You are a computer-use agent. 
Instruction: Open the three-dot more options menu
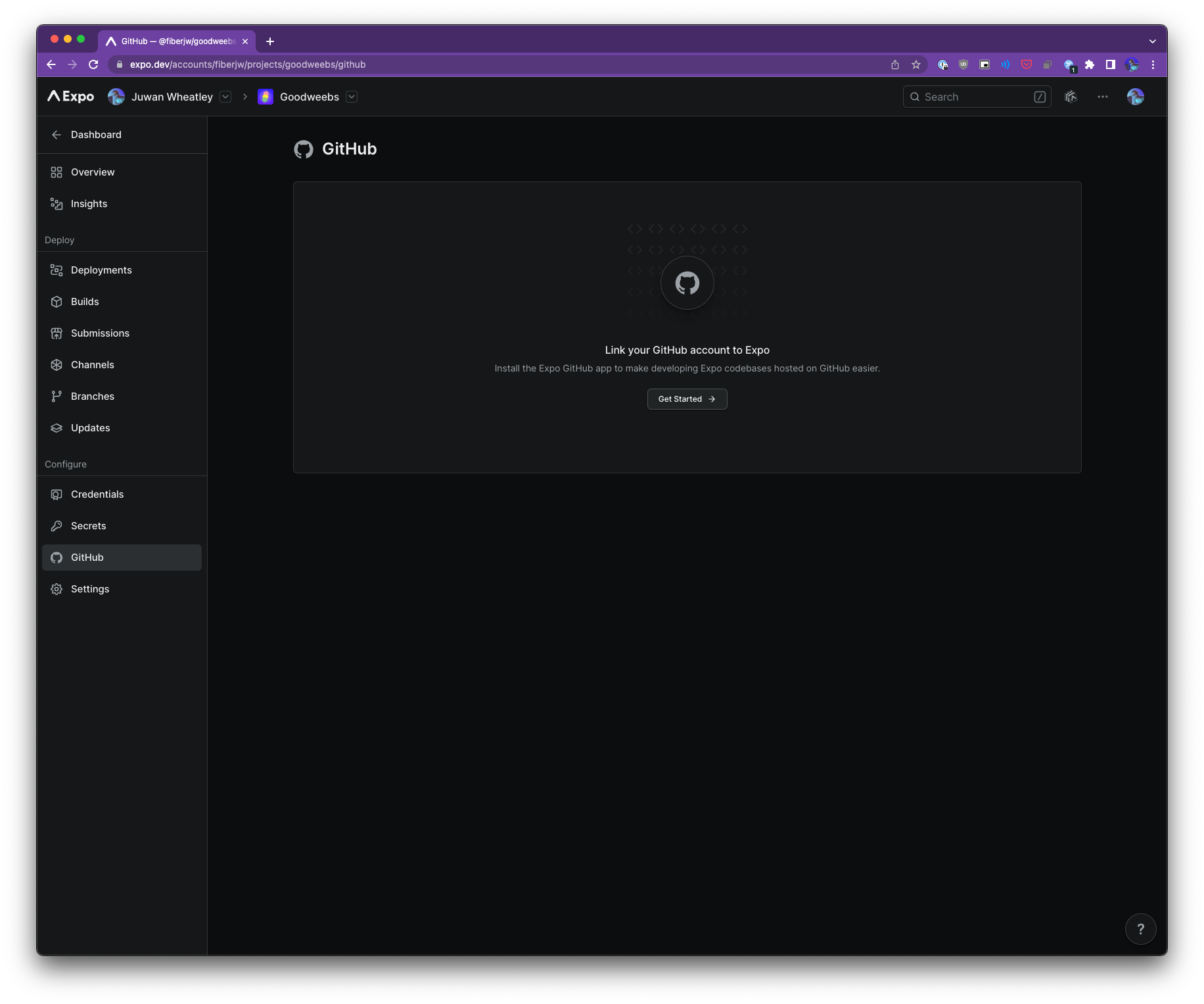click(x=1103, y=97)
